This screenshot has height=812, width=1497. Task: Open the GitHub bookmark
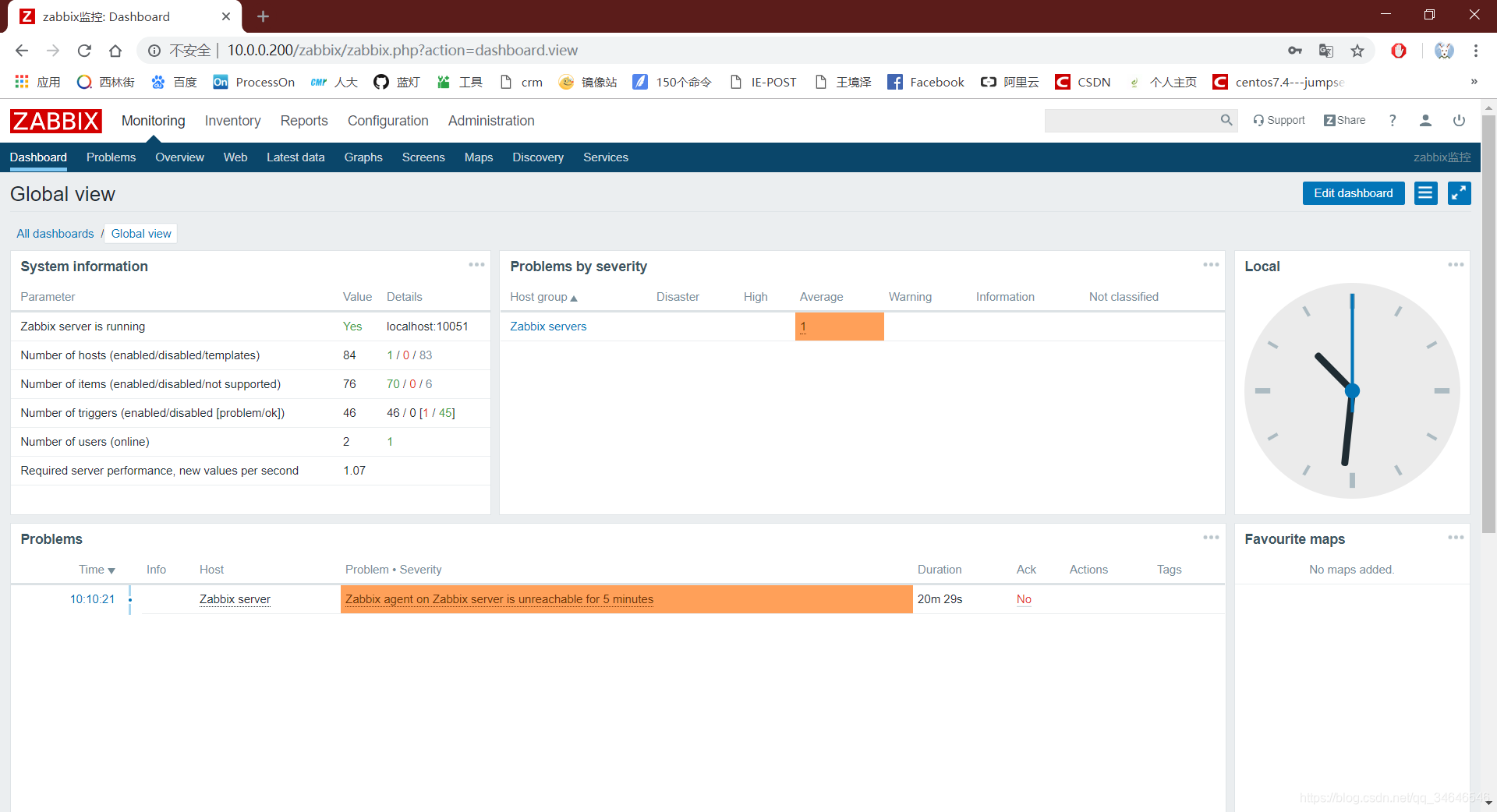coord(397,83)
